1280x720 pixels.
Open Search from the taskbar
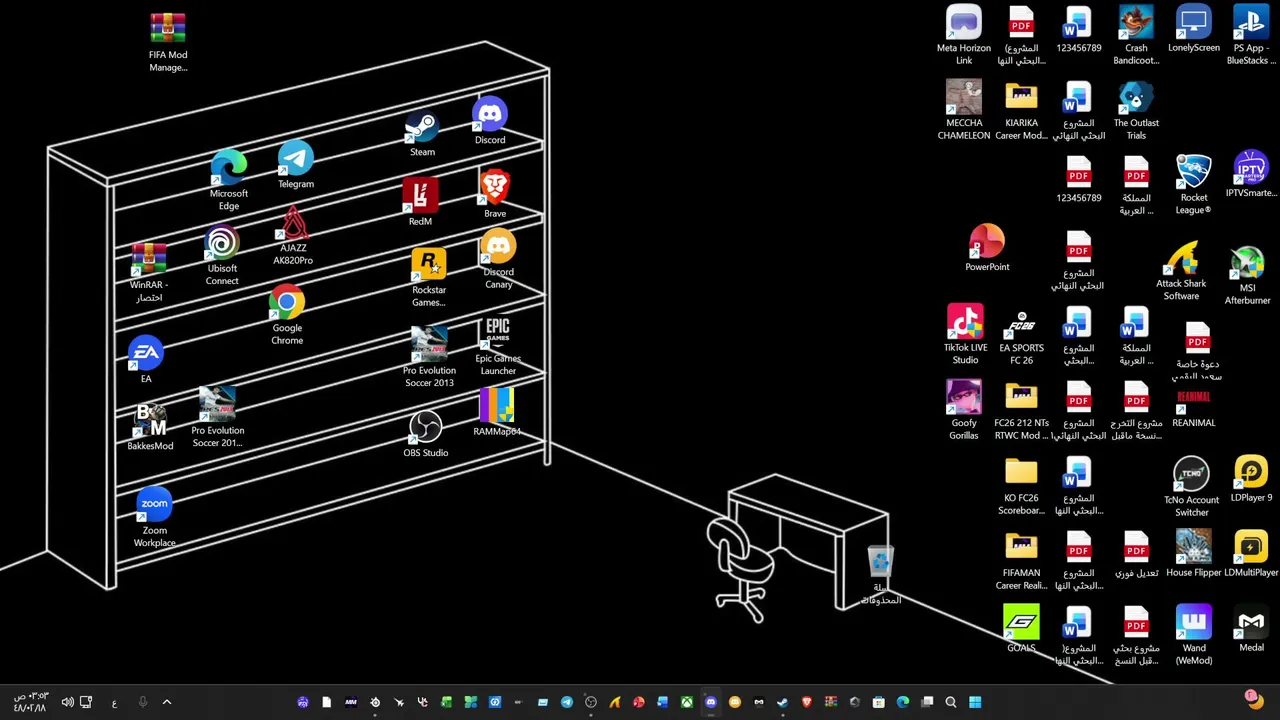pos(951,702)
